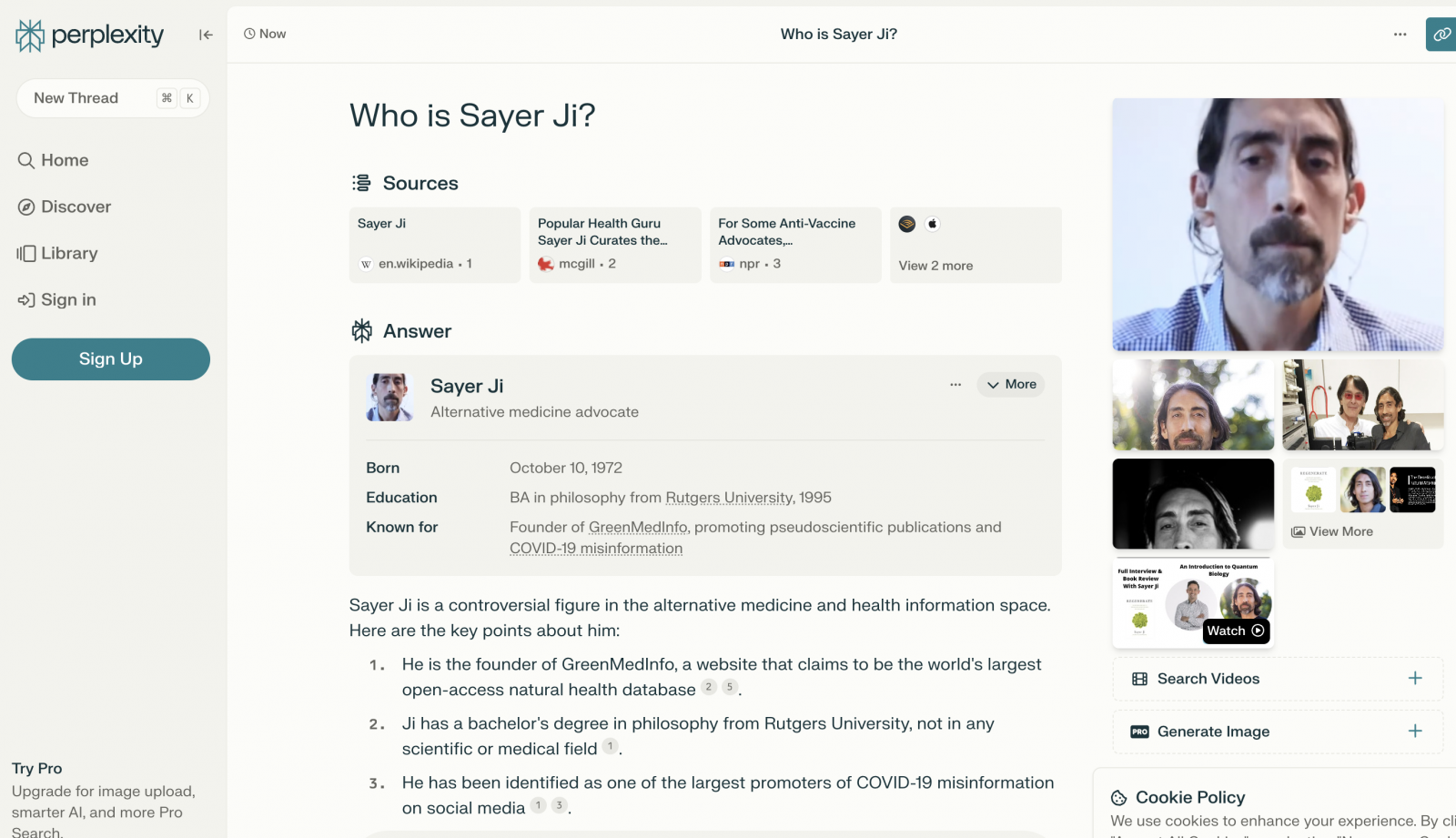1456x838 pixels.
Task: Collapse the sidebar with the arrow icon
Action: 206,35
